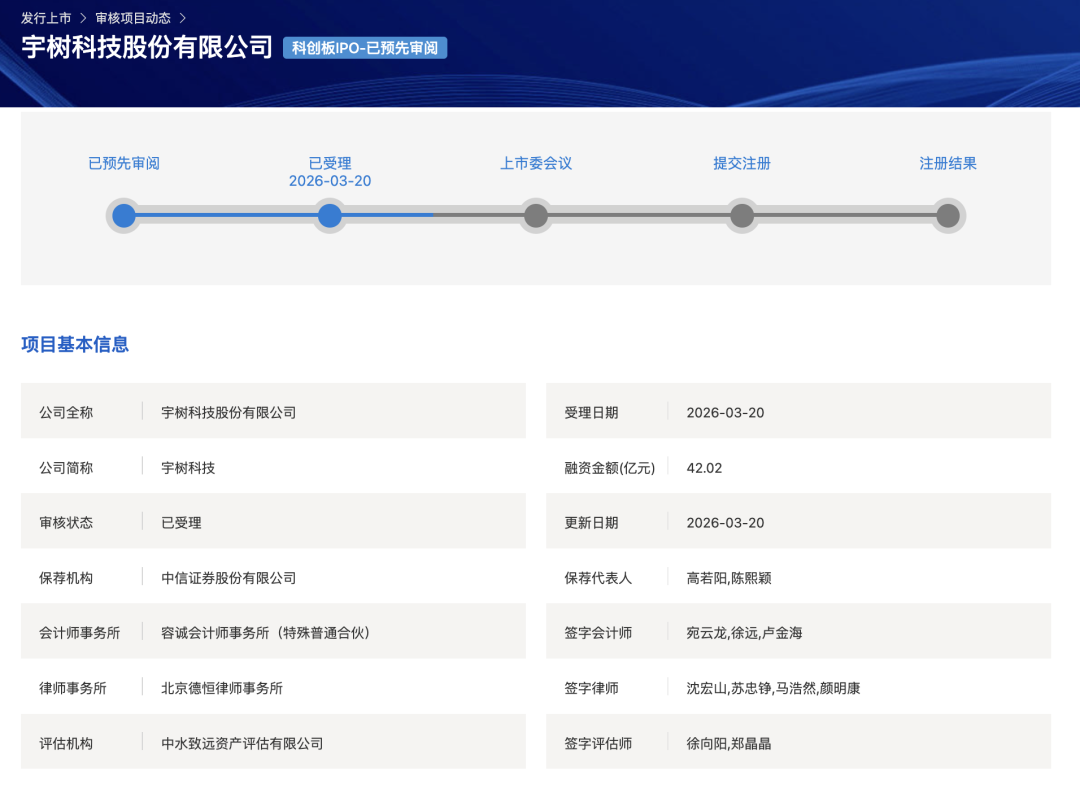Screen dimensions: 1080x793
Task: Select the 已受理 milestone dot
Action: [329, 215]
